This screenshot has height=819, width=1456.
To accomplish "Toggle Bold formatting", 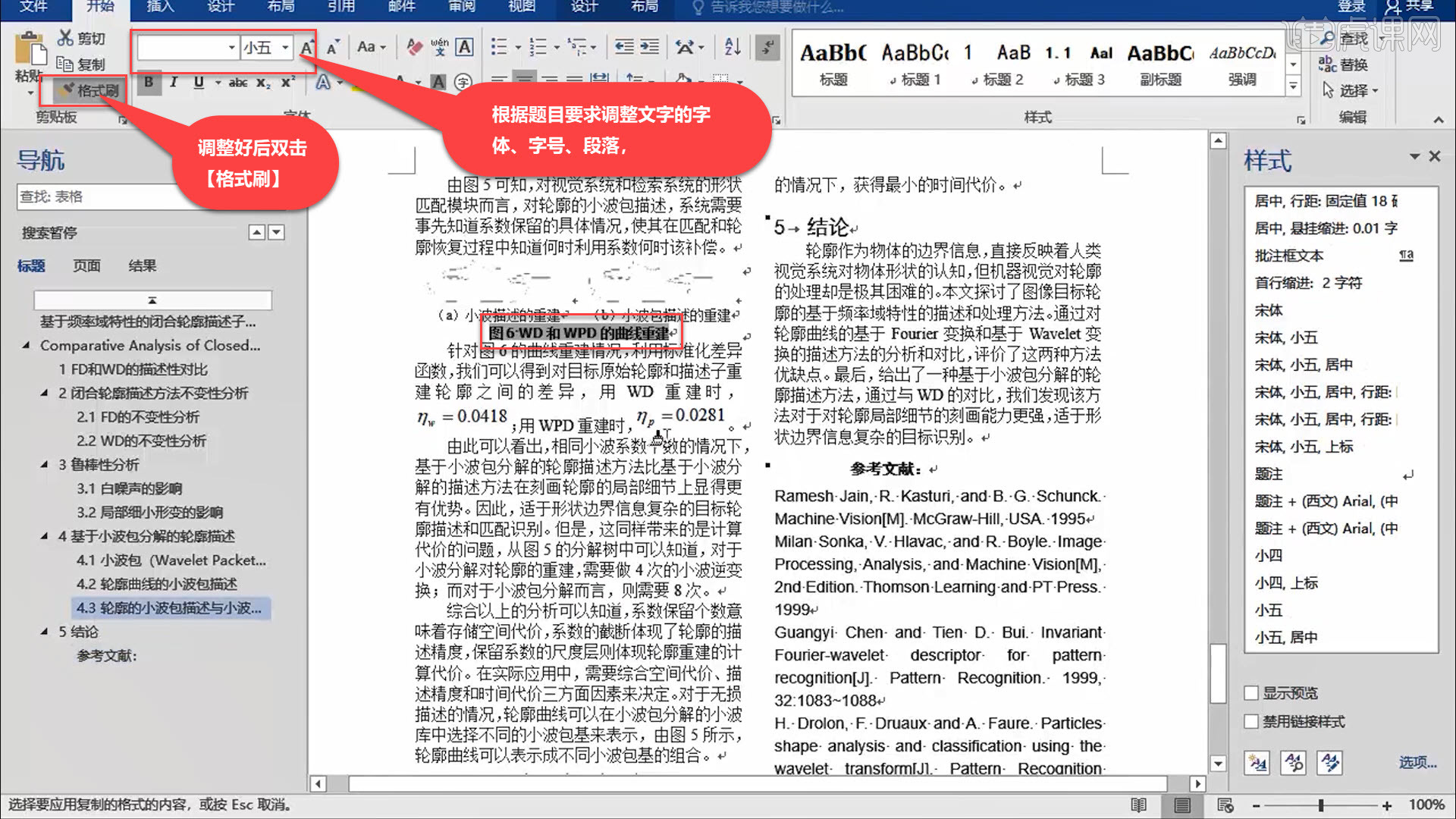I will [x=149, y=82].
